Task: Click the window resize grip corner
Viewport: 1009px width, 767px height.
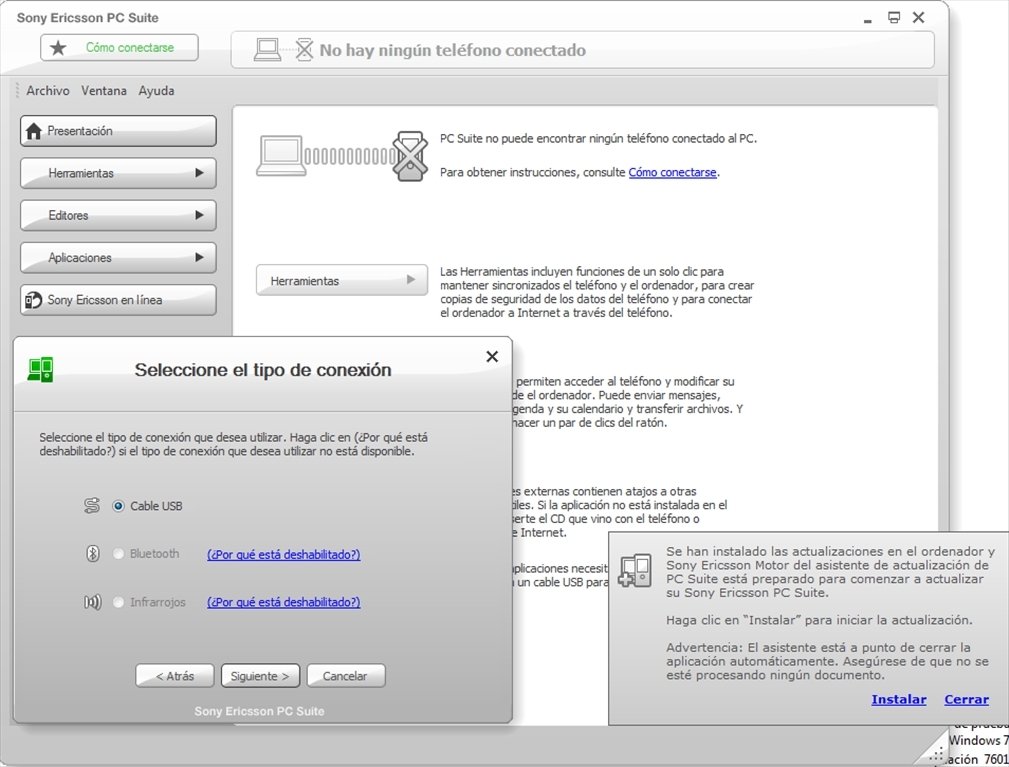Action: point(937,754)
